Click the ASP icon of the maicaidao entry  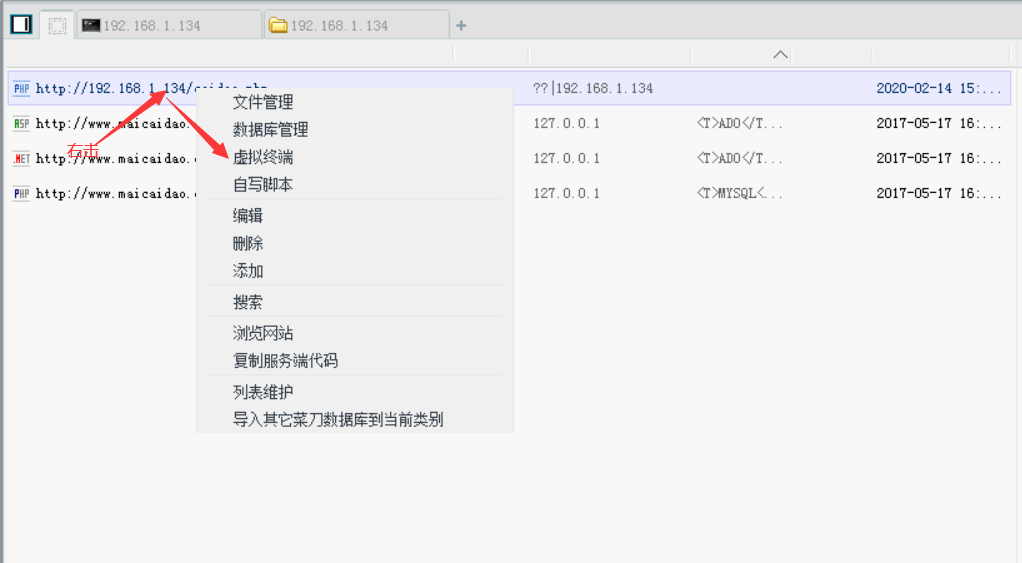(21, 124)
